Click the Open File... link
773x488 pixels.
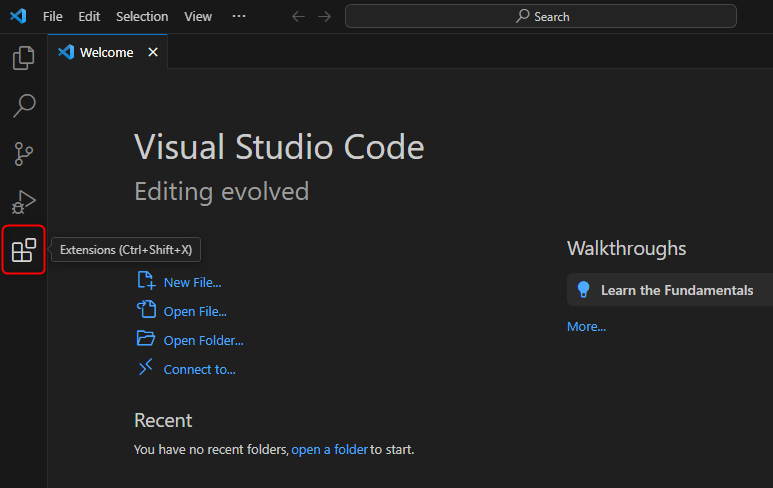[195, 312]
